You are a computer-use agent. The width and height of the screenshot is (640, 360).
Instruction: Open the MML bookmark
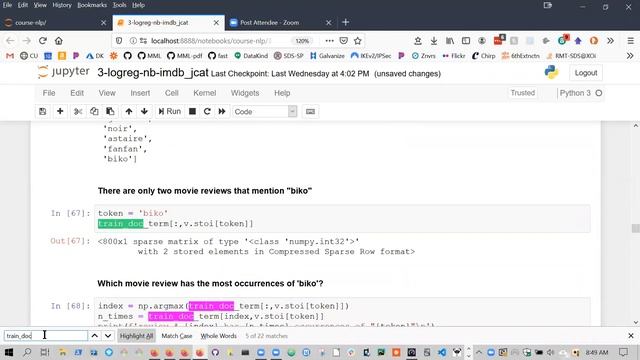click(149, 56)
